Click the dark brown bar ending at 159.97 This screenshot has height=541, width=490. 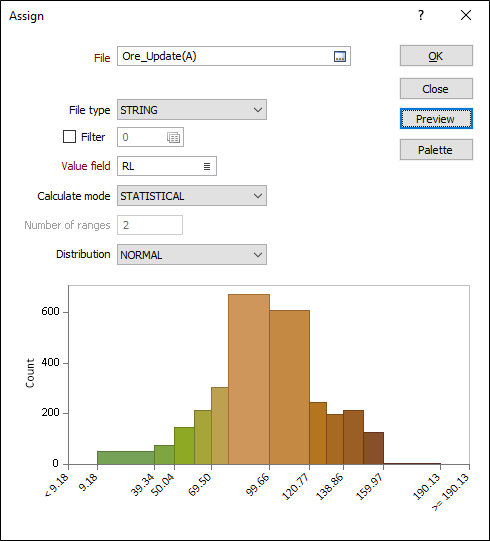point(373,448)
